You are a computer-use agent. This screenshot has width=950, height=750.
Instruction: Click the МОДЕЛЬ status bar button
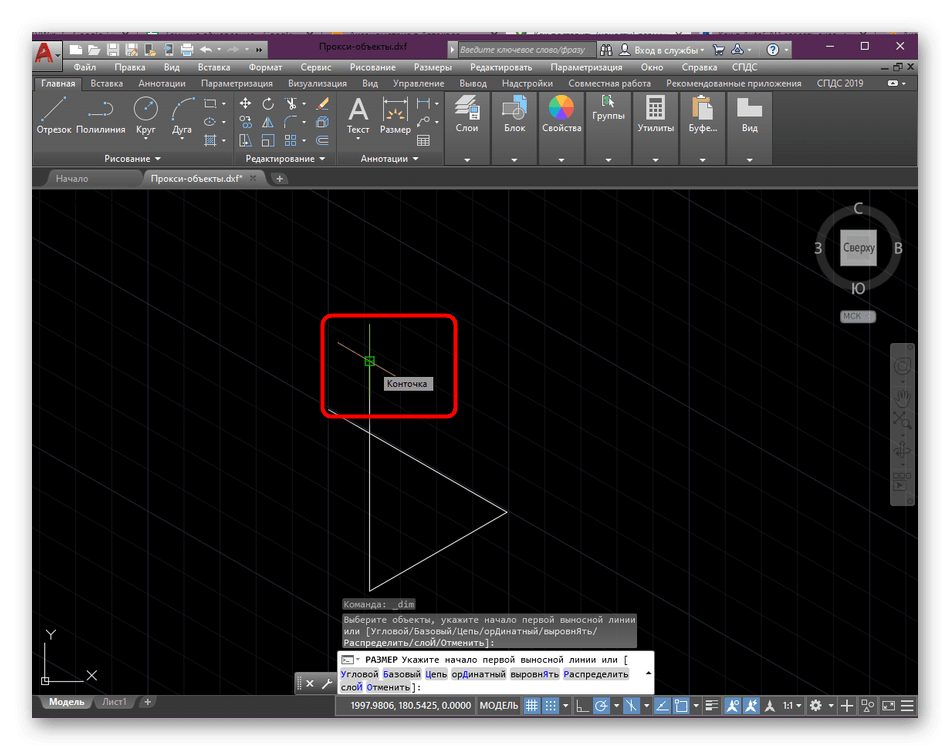(499, 706)
